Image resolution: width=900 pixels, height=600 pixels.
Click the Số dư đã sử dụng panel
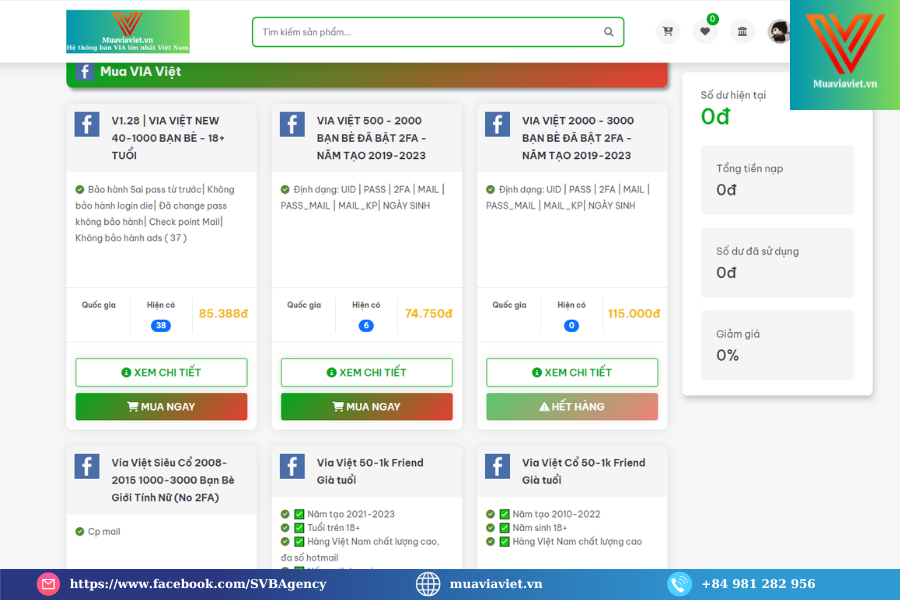777,263
